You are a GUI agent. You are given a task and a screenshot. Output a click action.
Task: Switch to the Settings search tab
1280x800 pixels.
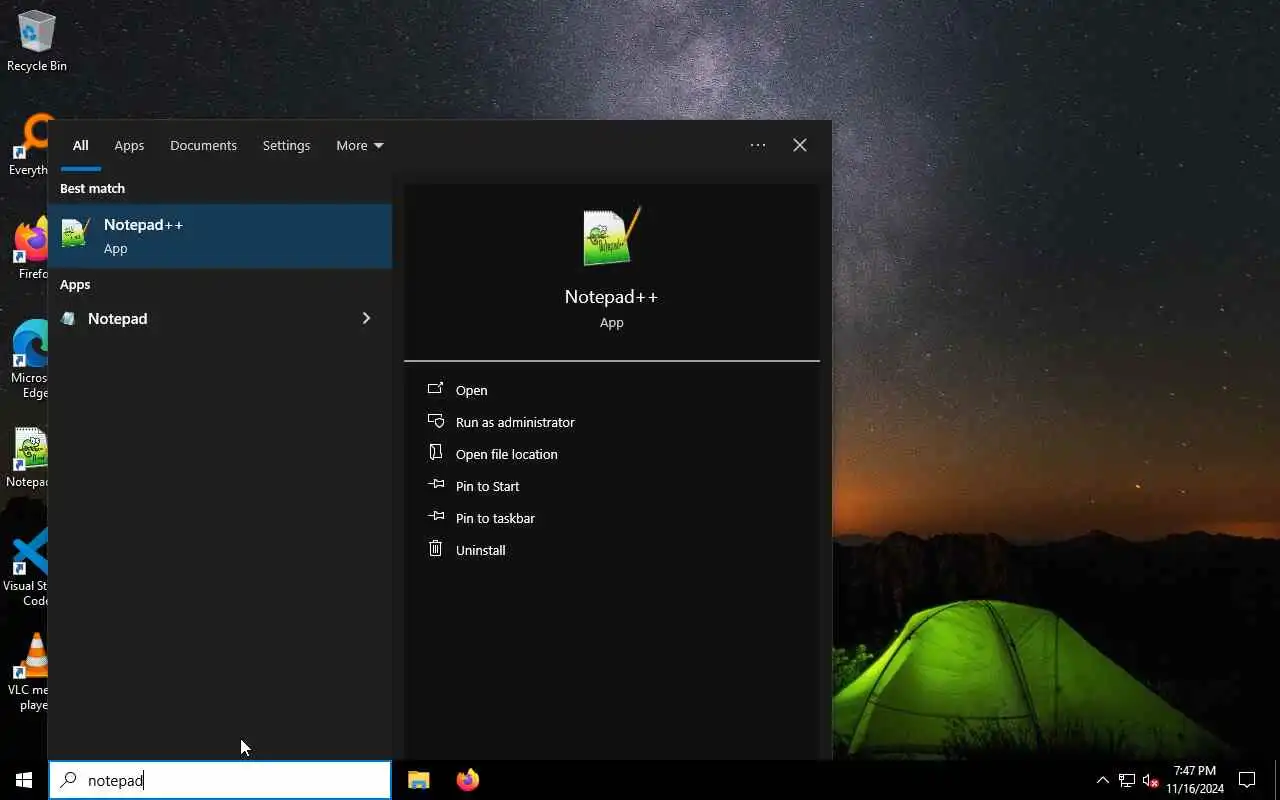[286, 146]
